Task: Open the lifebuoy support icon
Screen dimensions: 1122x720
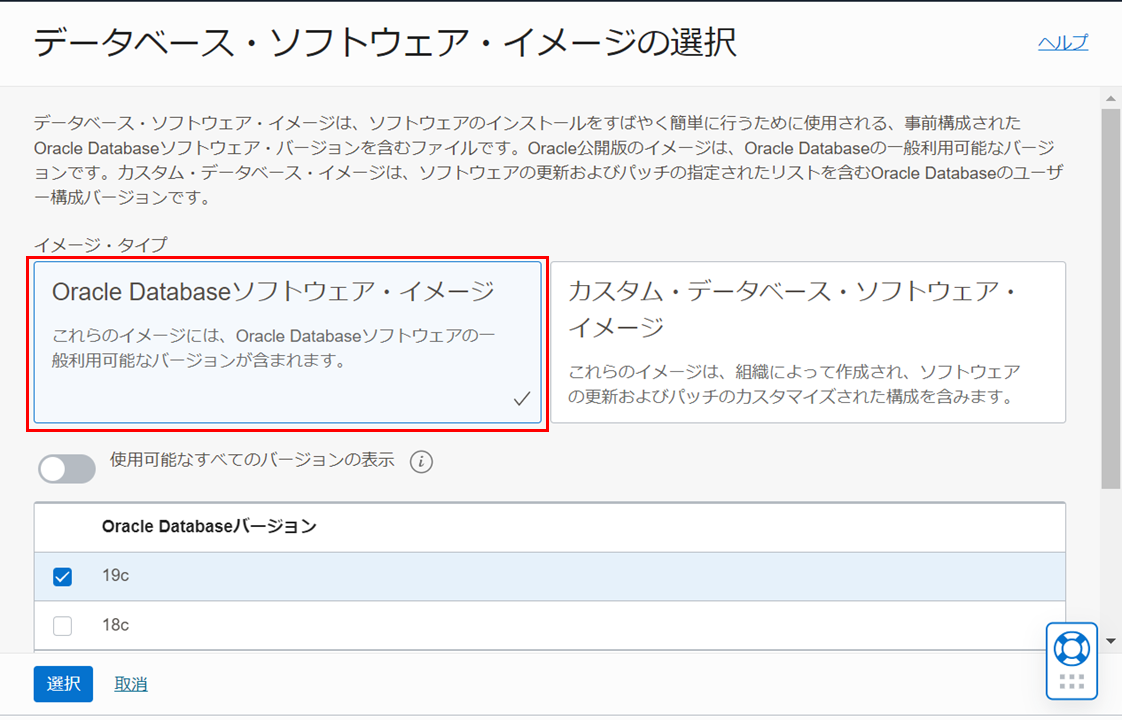Action: pos(1071,648)
